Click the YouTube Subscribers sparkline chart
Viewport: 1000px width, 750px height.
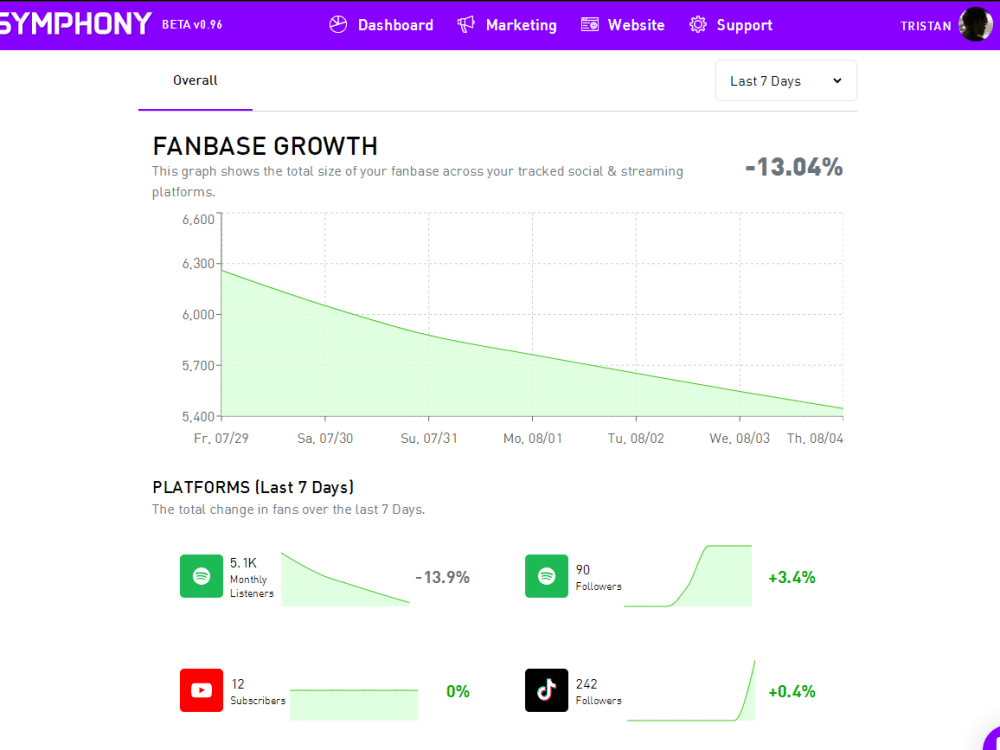pyautogui.click(x=354, y=705)
